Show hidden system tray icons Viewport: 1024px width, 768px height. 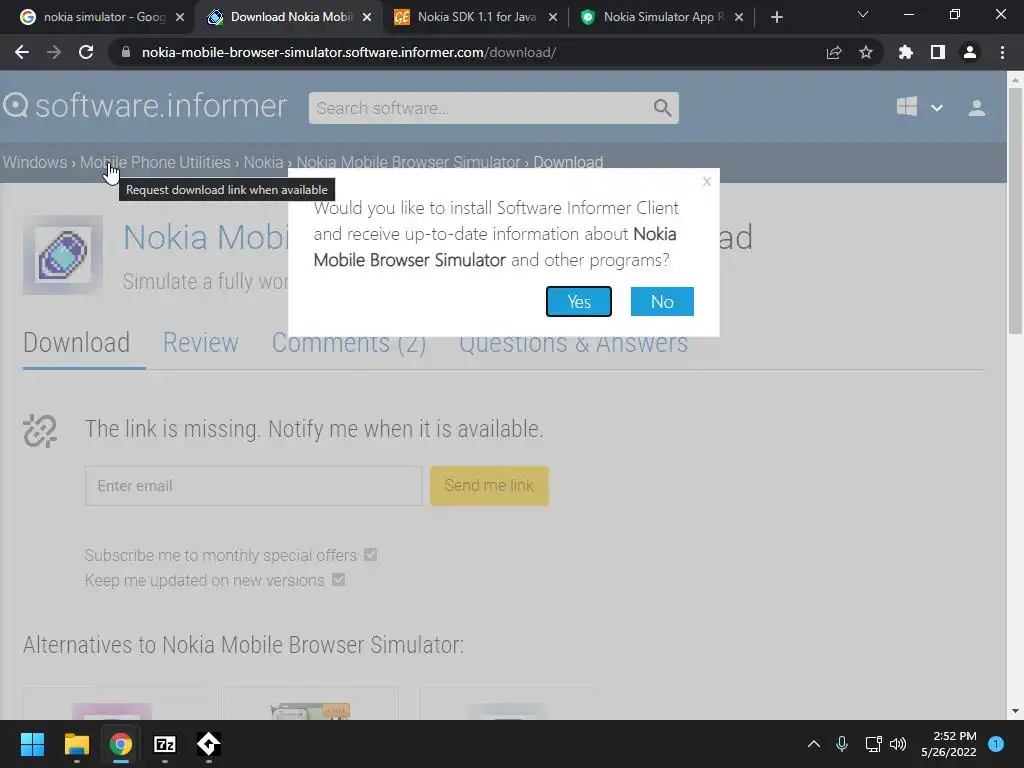click(814, 744)
